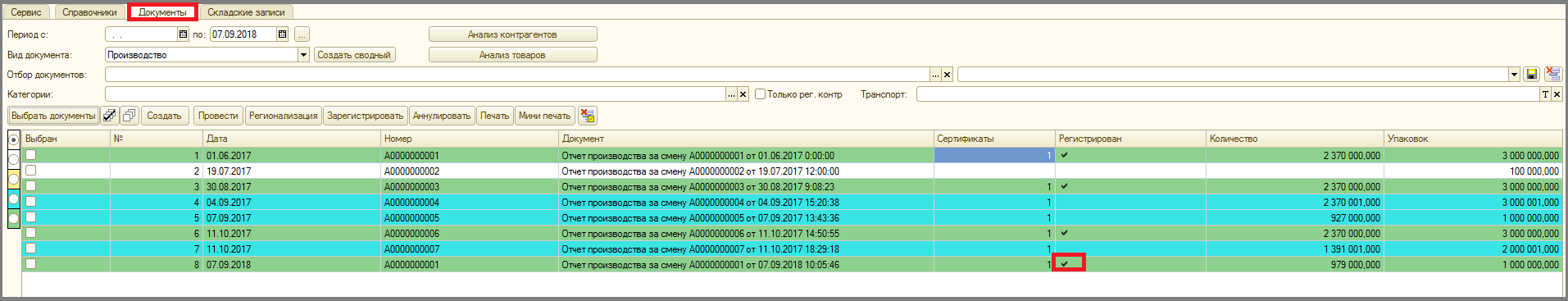
Task: Tick Выбран checkbox for row 1
Action: tap(30, 155)
